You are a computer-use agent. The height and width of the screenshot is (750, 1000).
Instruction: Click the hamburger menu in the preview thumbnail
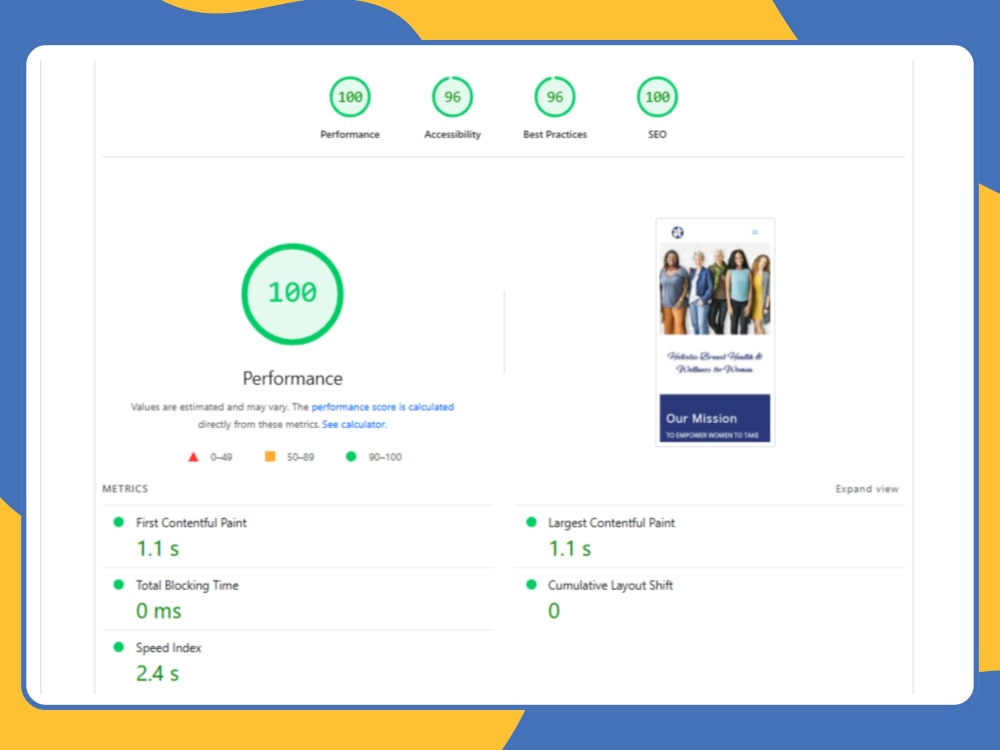[754, 232]
